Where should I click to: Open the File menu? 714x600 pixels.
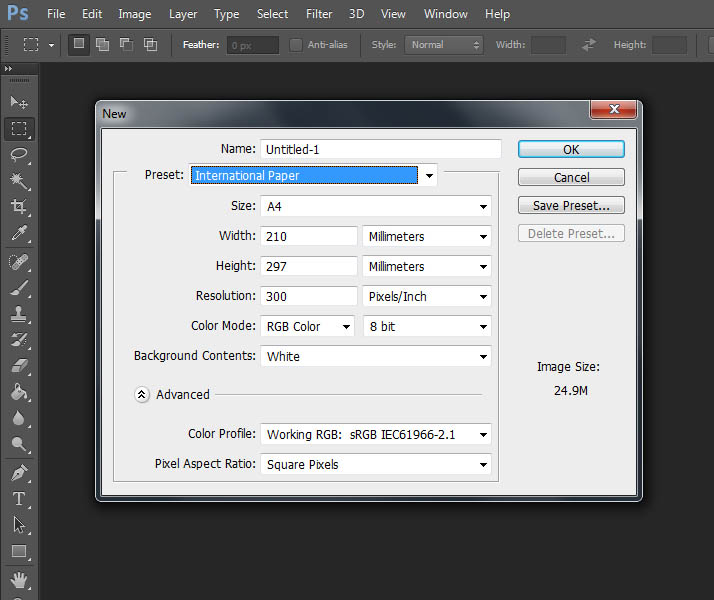(56, 14)
